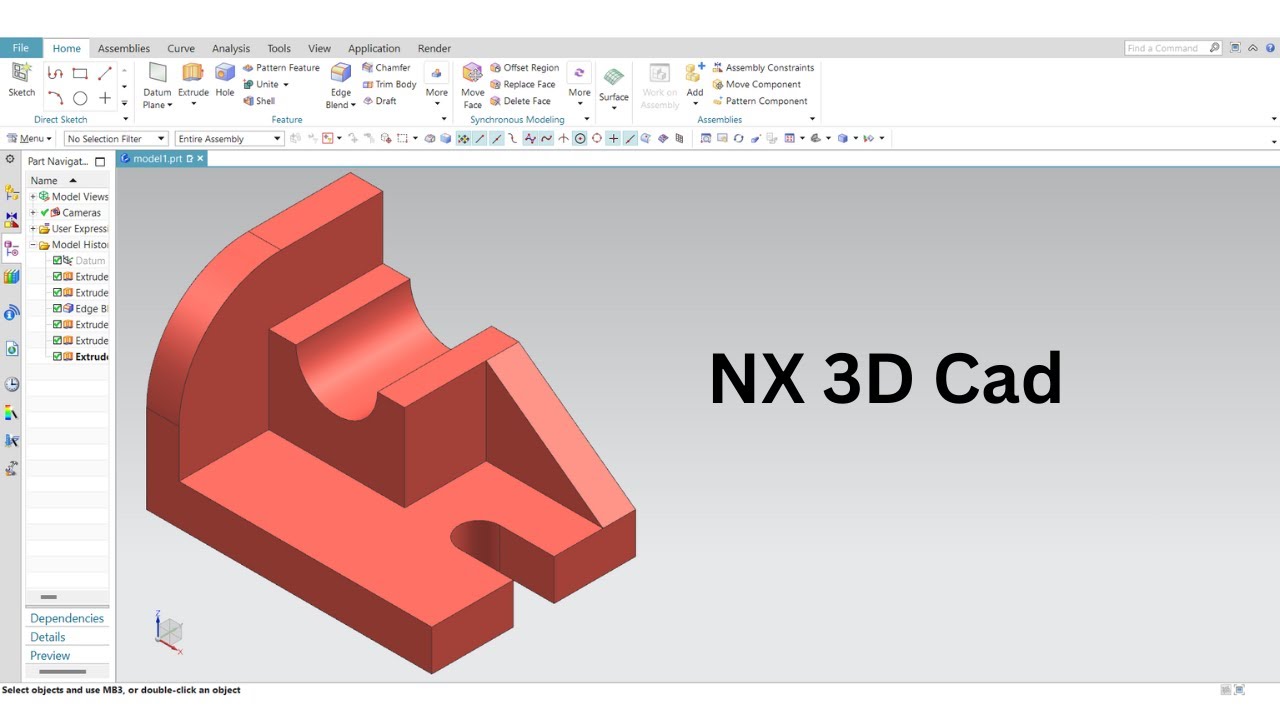
Task: Open the navigator settings gear
Action: pyautogui.click(x=10, y=159)
